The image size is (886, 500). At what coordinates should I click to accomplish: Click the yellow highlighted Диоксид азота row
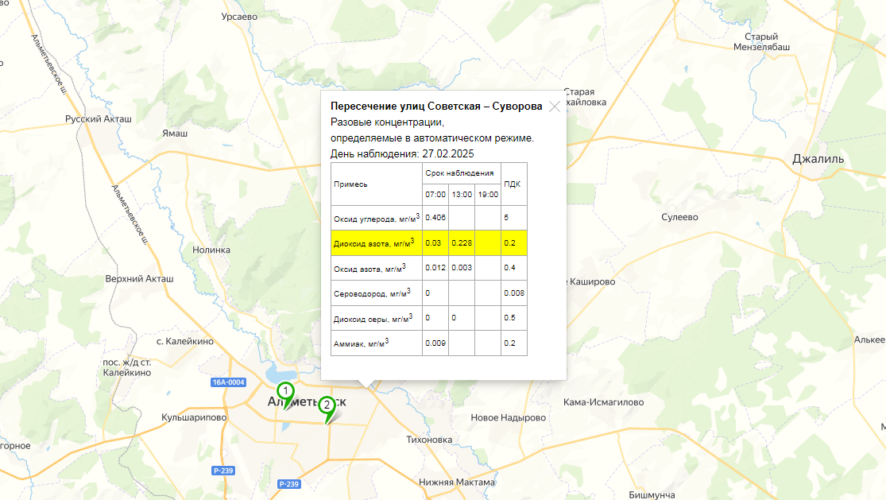click(x=428, y=242)
